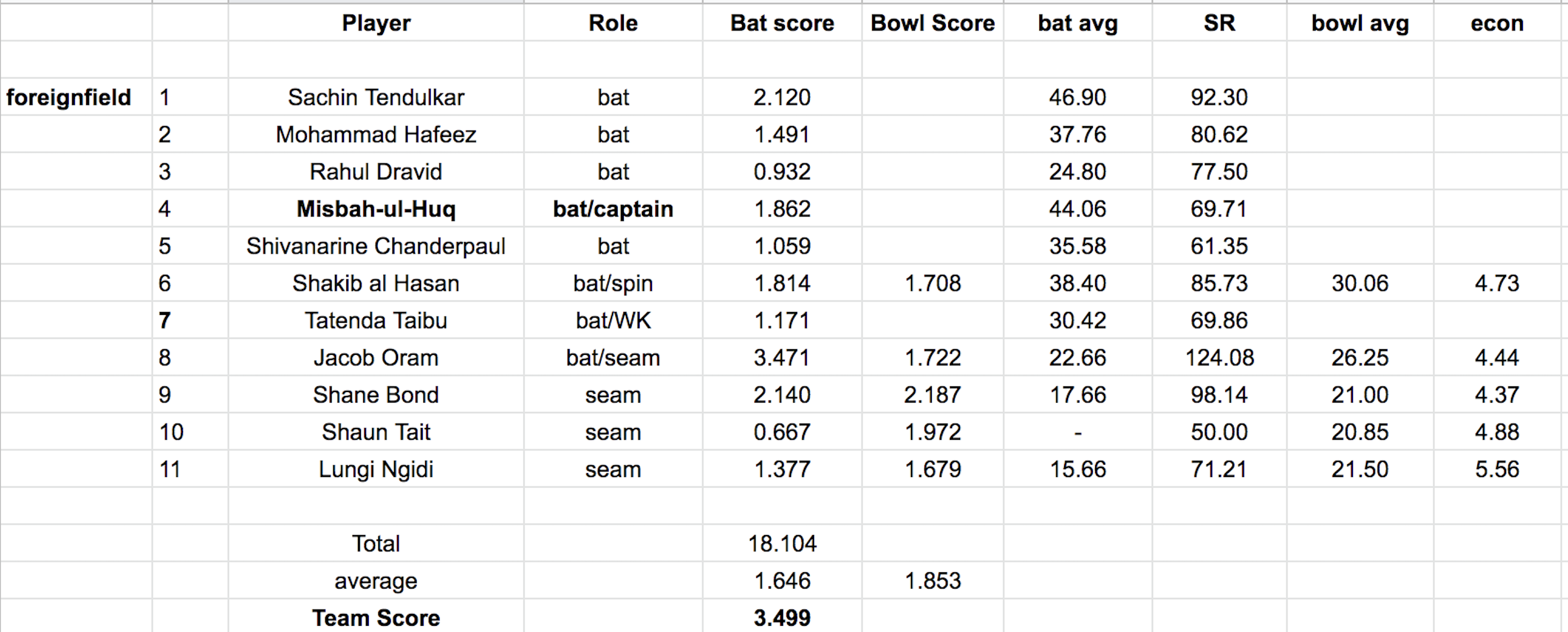Click the bat/captain role cell

pyautogui.click(x=613, y=209)
